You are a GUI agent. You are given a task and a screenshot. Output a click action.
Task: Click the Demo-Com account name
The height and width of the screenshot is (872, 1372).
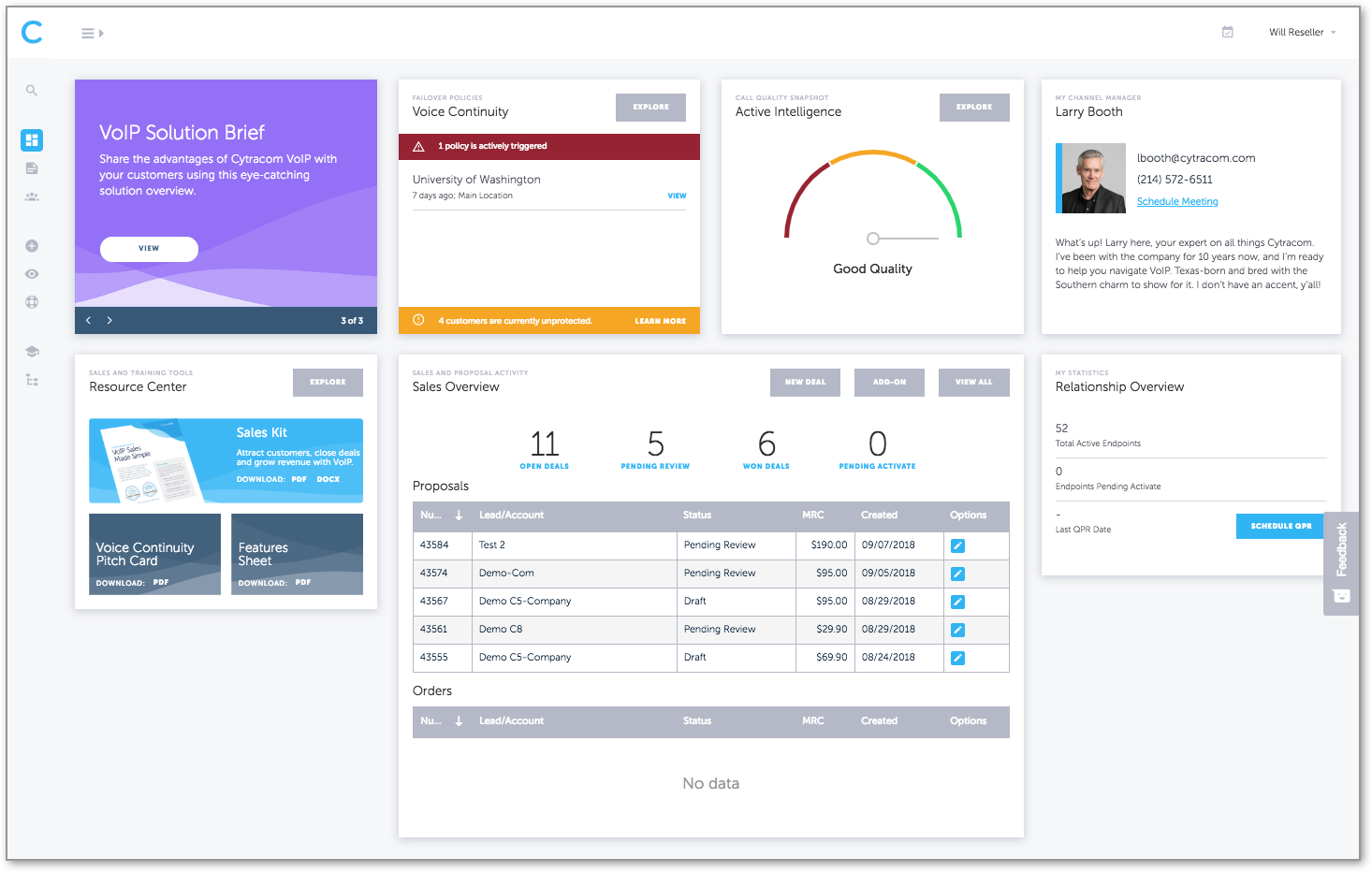(506, 574)
